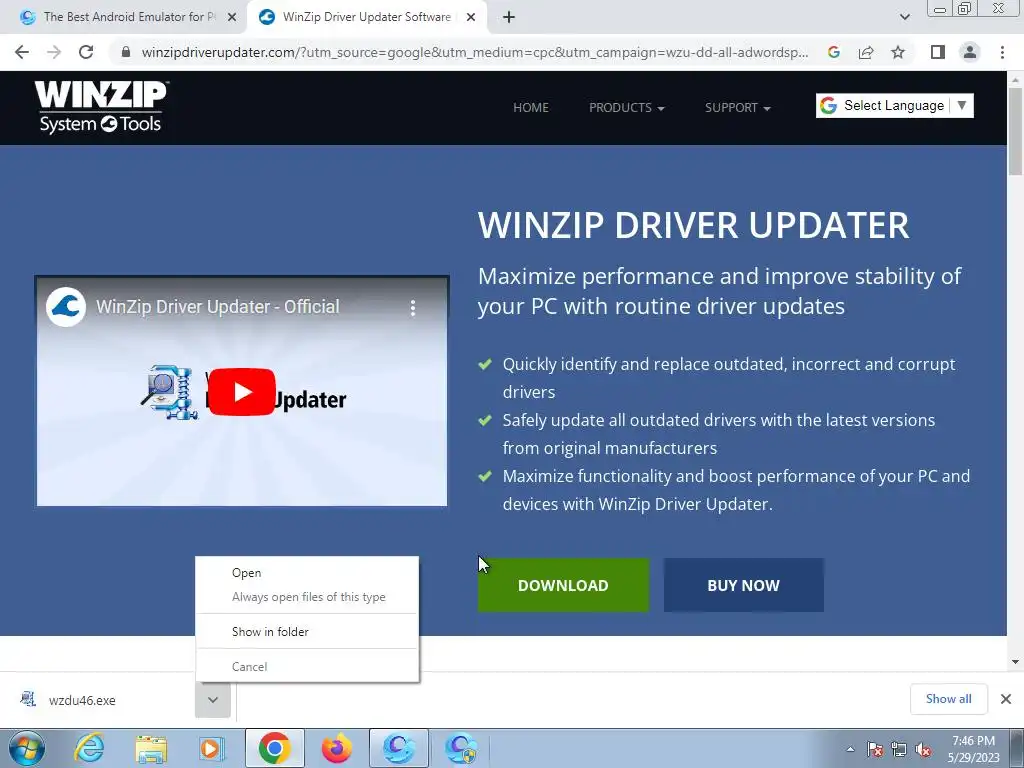This screenshot has height=768, width=1024.
Task: Click Show all downloads
Action: point(948,699)
